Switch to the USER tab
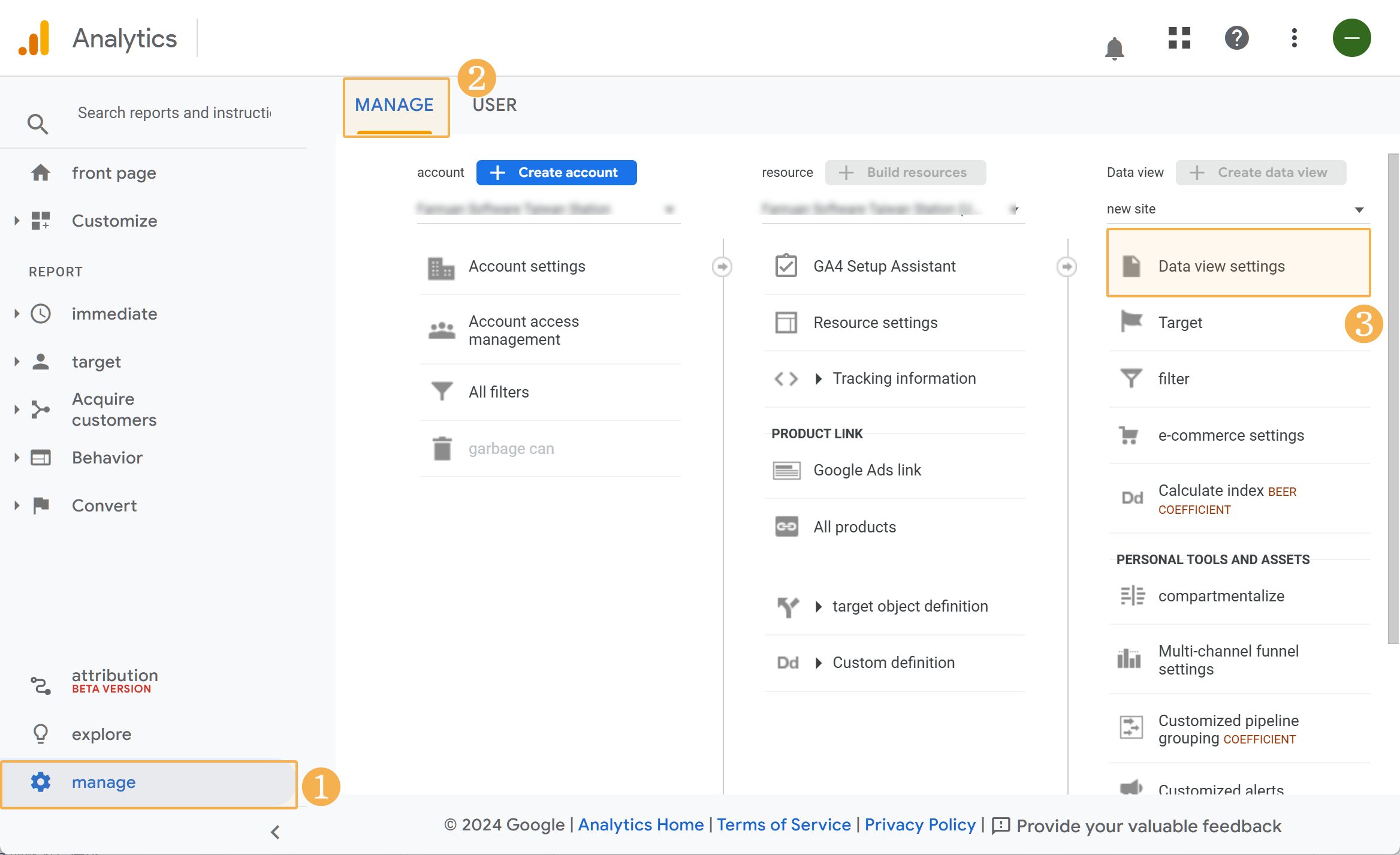The height and width of the screenshot is (855, 1400). point(494,105)
